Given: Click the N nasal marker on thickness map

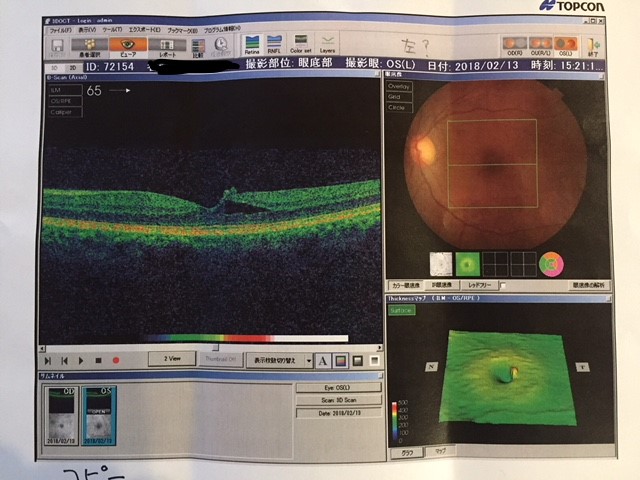Looking at the screenshot, I should 432,367.
